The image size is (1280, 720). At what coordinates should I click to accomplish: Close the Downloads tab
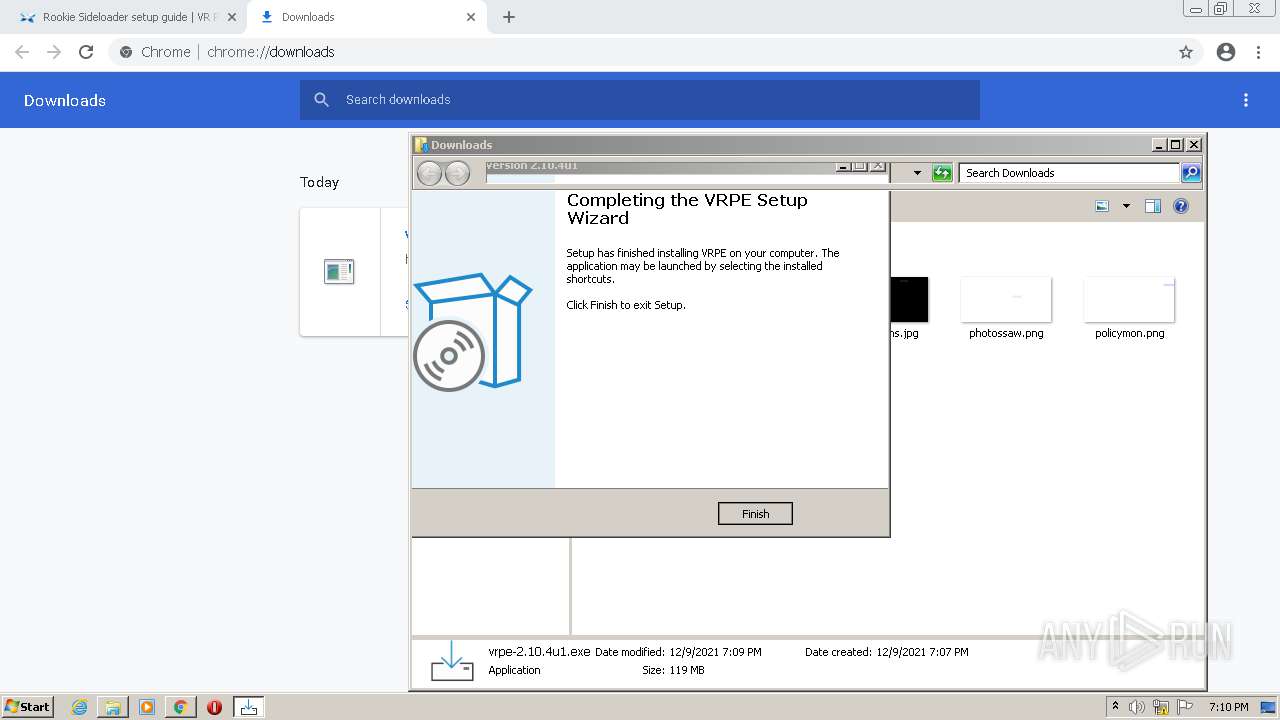point(471,17)
